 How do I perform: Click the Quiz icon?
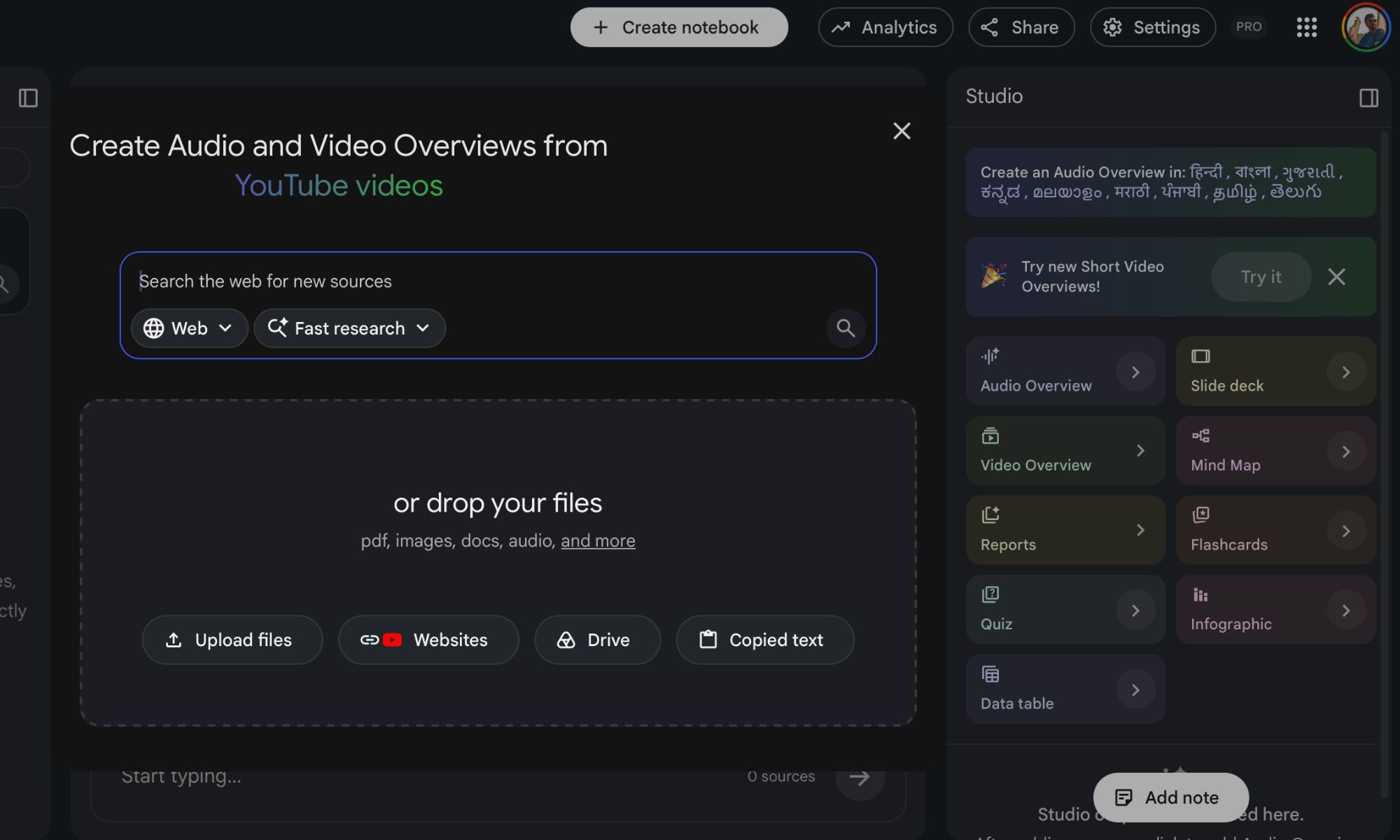(x=990, y=595)
